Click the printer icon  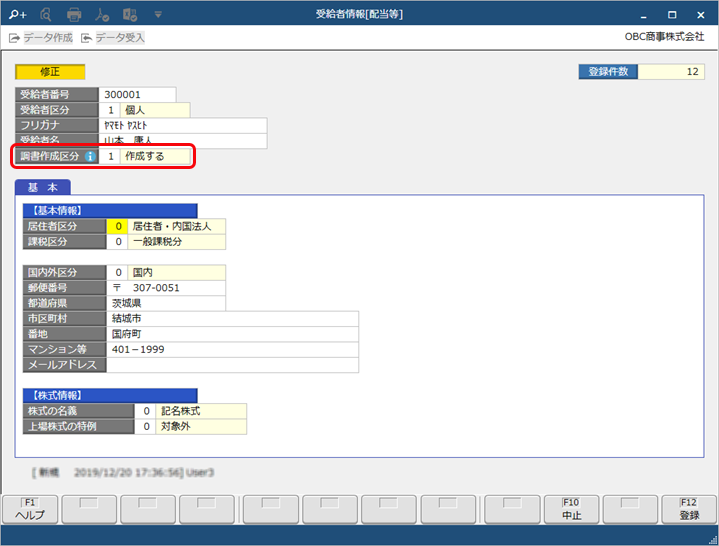74,15
